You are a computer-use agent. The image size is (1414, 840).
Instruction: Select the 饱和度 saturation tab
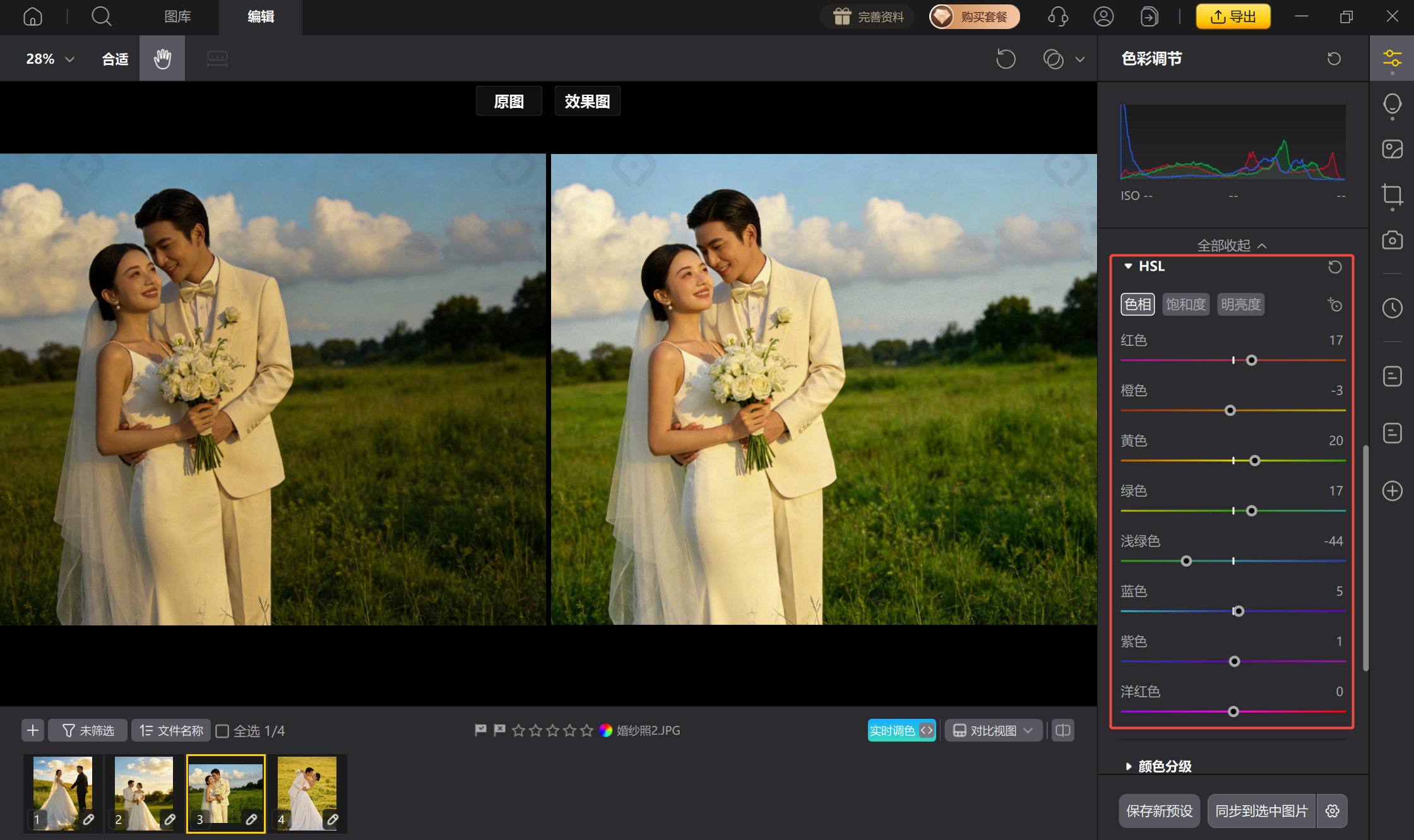[x=1185, y=304]
